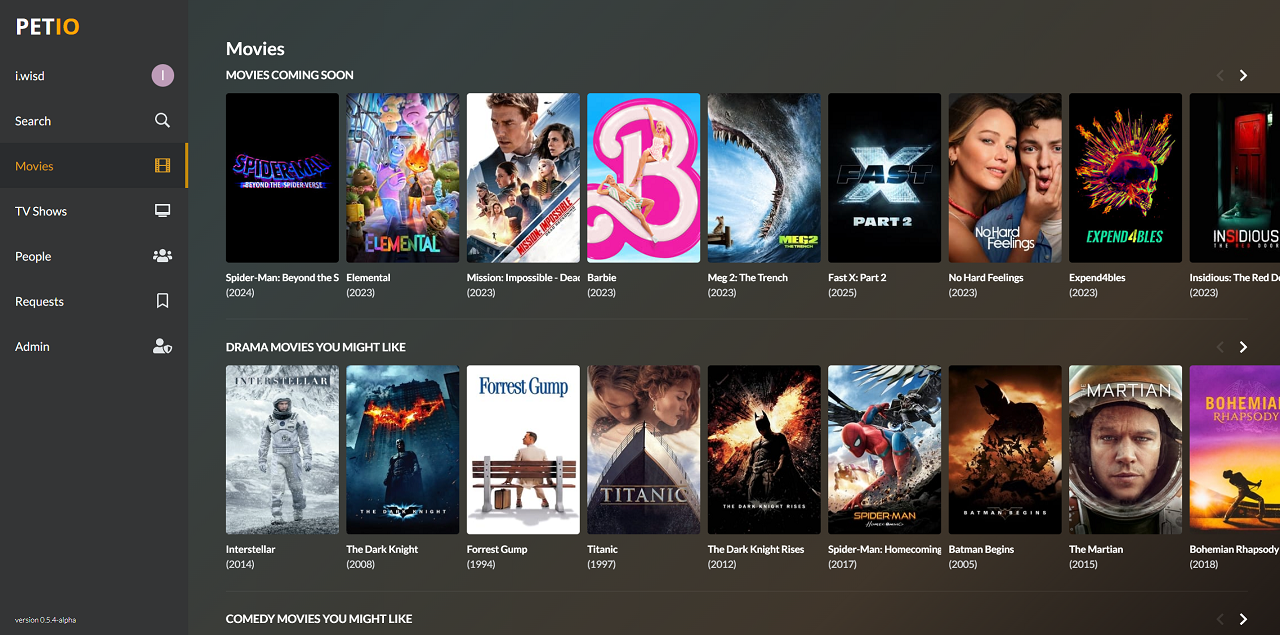Screen dimensions: 1280x635
Task: Open the Elemental movie poster
Action: 402,177
